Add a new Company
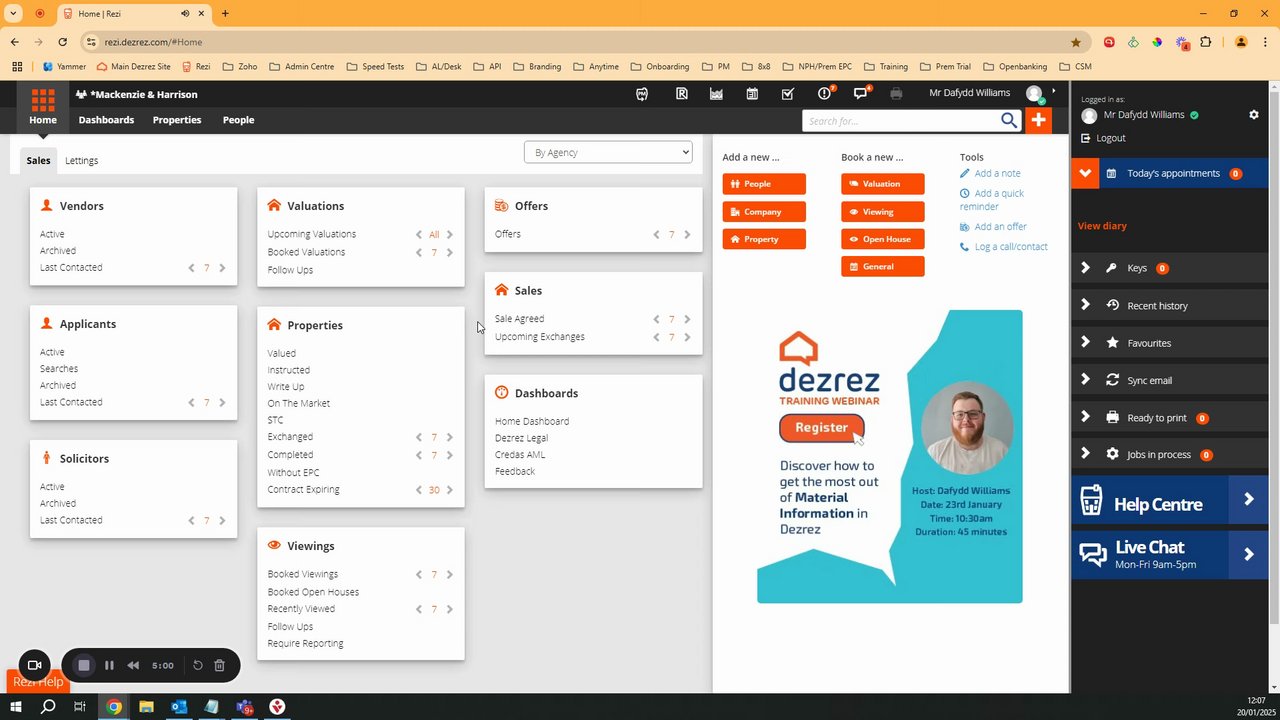Image resolution: width=1280 pixels, height=720 pixels. pyautogui.click(x=764, y=212)
